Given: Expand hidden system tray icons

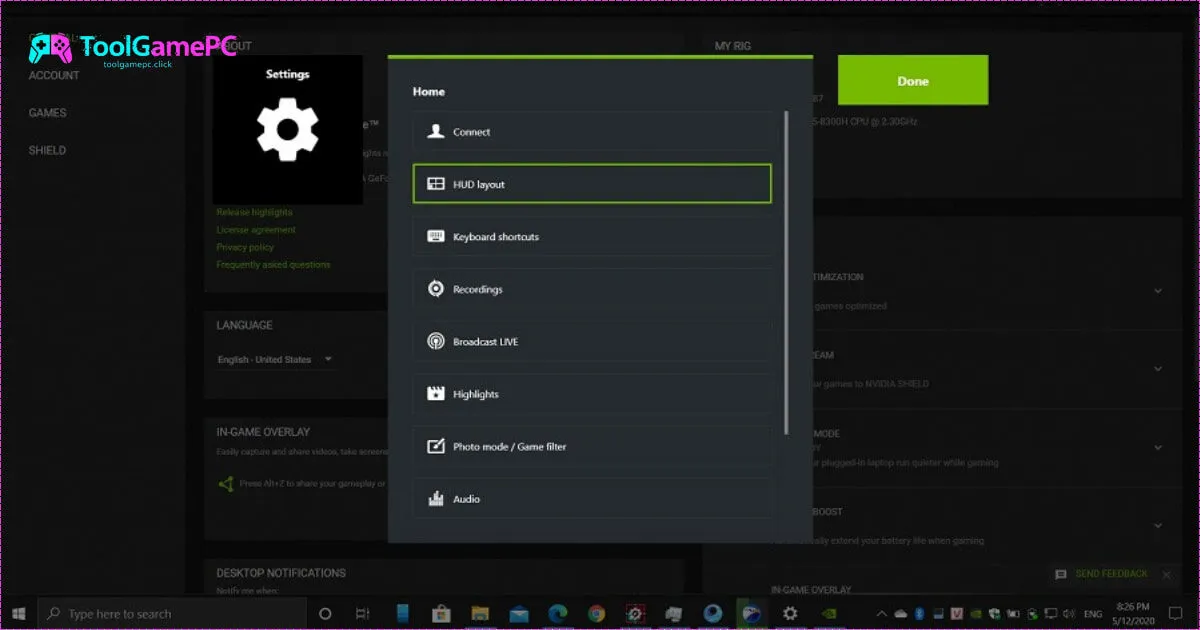Looking at the screenshot, I should 881,613.
